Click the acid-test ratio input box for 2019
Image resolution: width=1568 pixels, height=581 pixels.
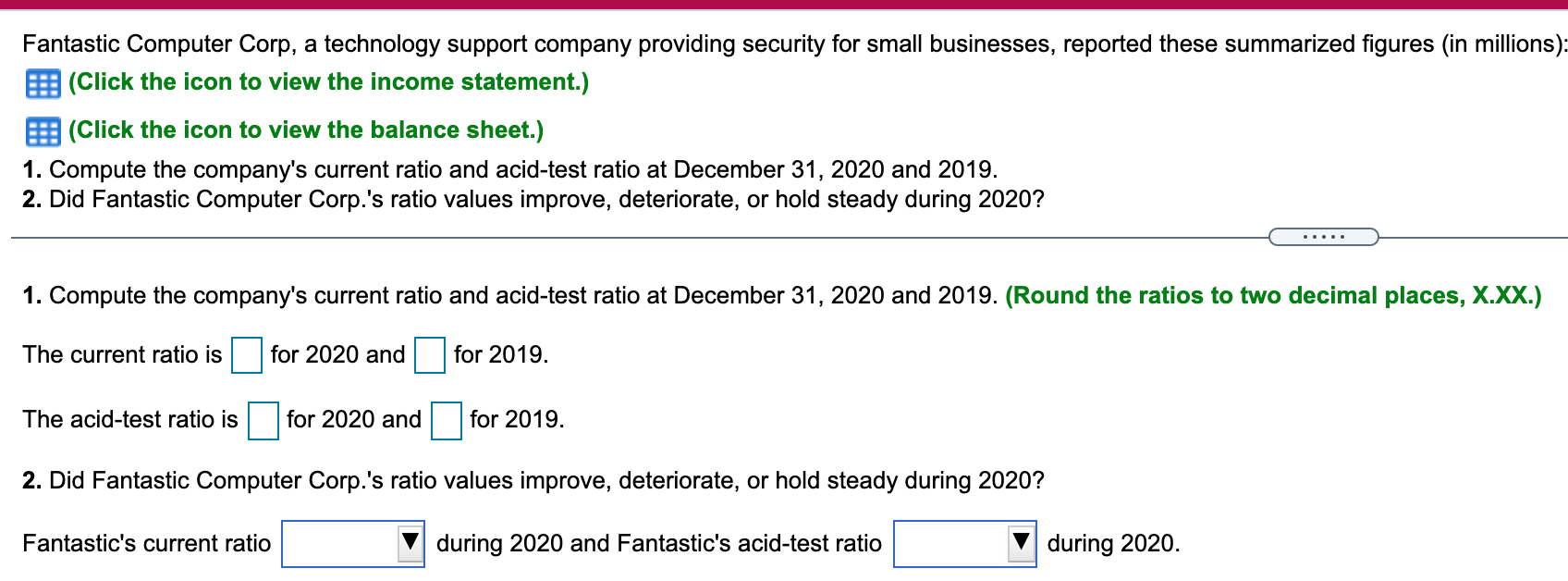pos(447,421)
